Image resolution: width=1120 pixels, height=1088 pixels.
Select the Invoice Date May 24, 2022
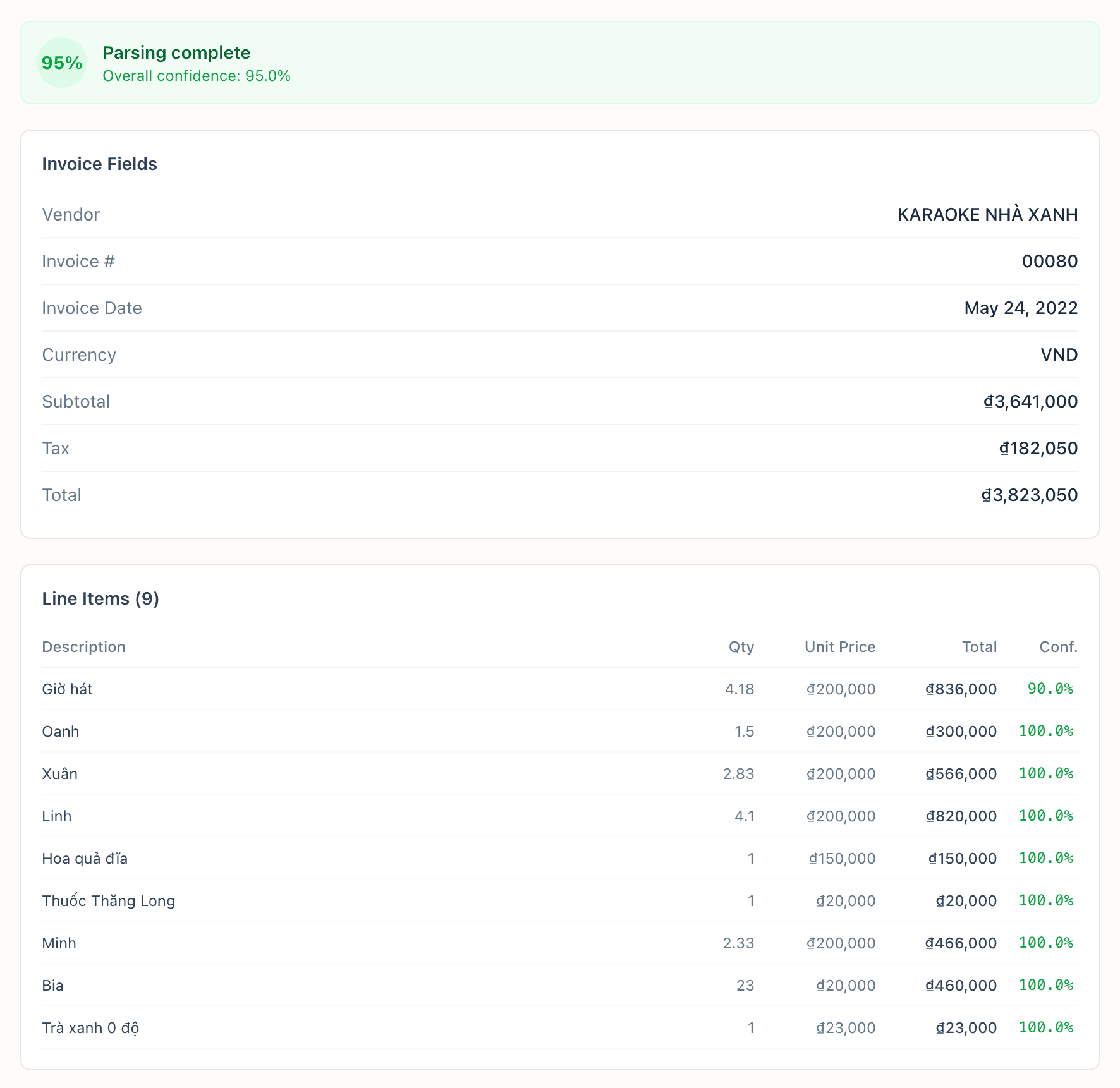(x=1021, y=308)
